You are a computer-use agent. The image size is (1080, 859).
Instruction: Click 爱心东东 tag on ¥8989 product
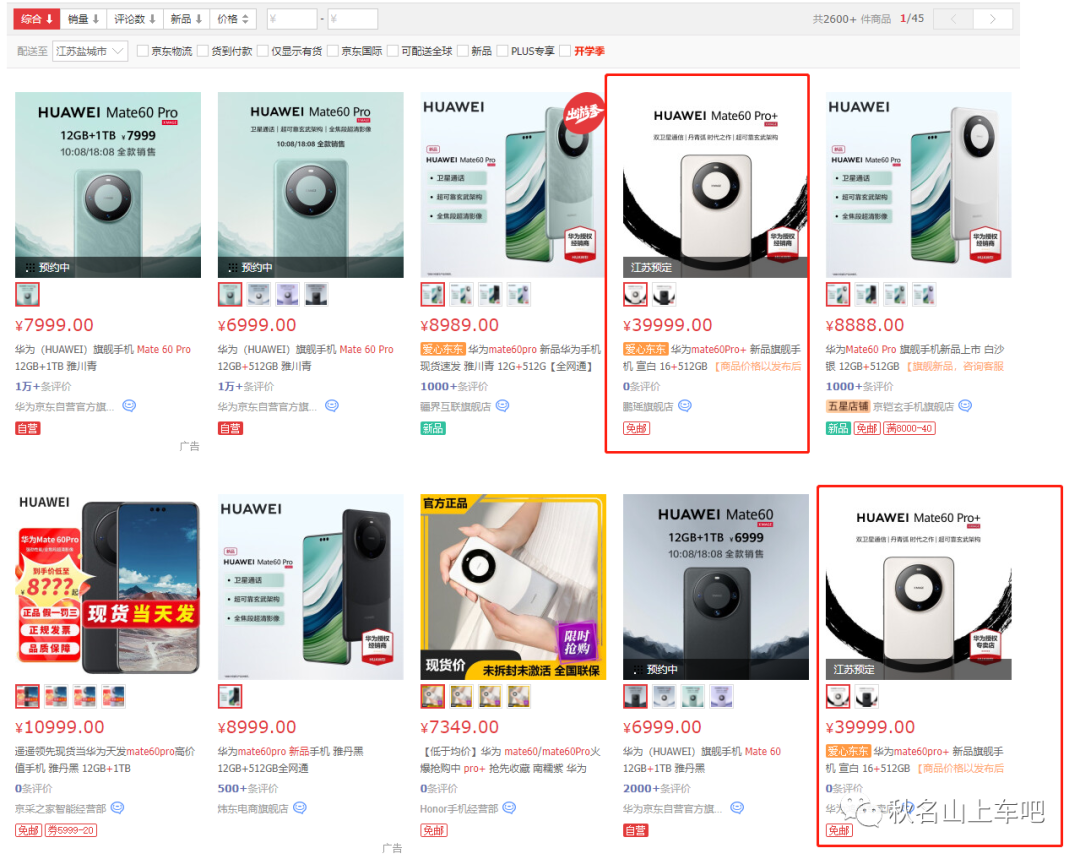pyautogui.click(x=443, y=349)
